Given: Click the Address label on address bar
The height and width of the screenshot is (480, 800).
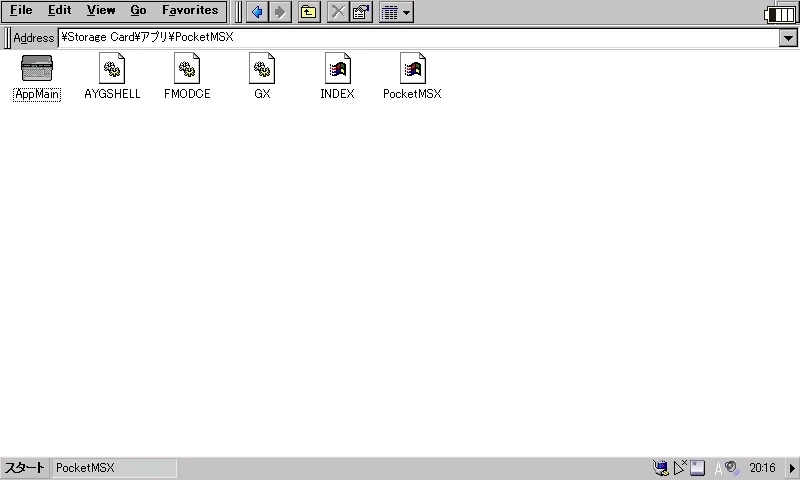Looking at the screenshot, I should (x=34, y=38).
